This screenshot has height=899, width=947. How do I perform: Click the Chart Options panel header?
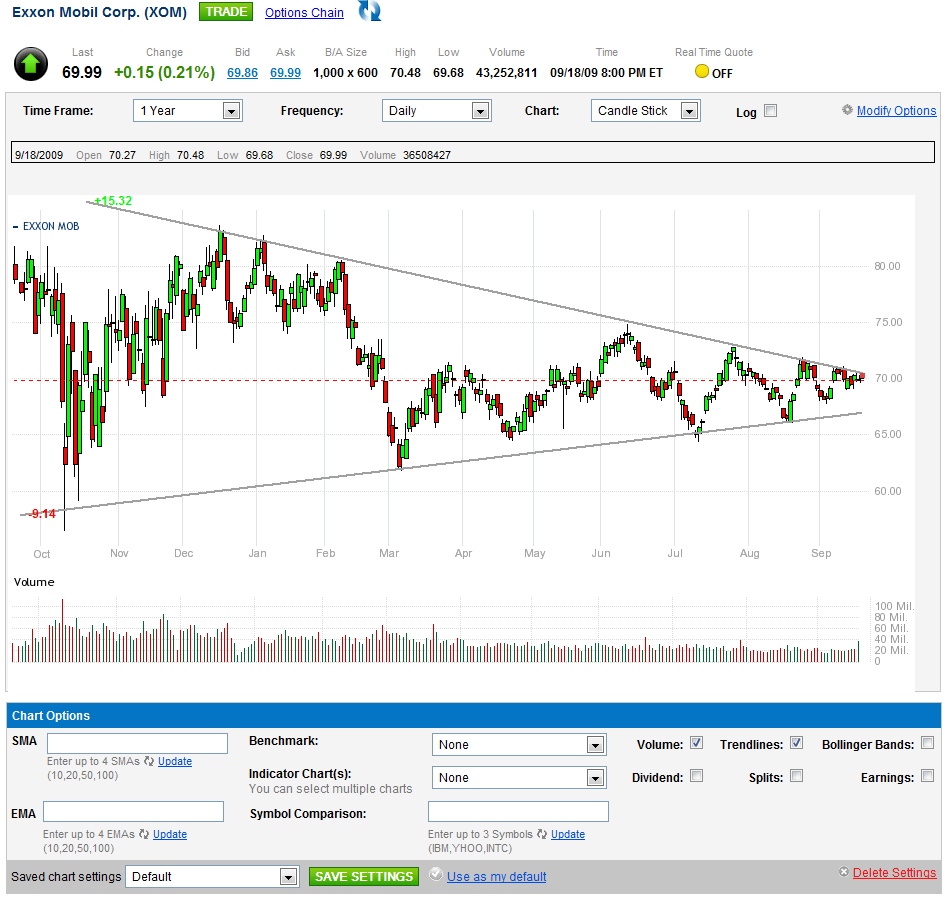[x=474, y=715]
